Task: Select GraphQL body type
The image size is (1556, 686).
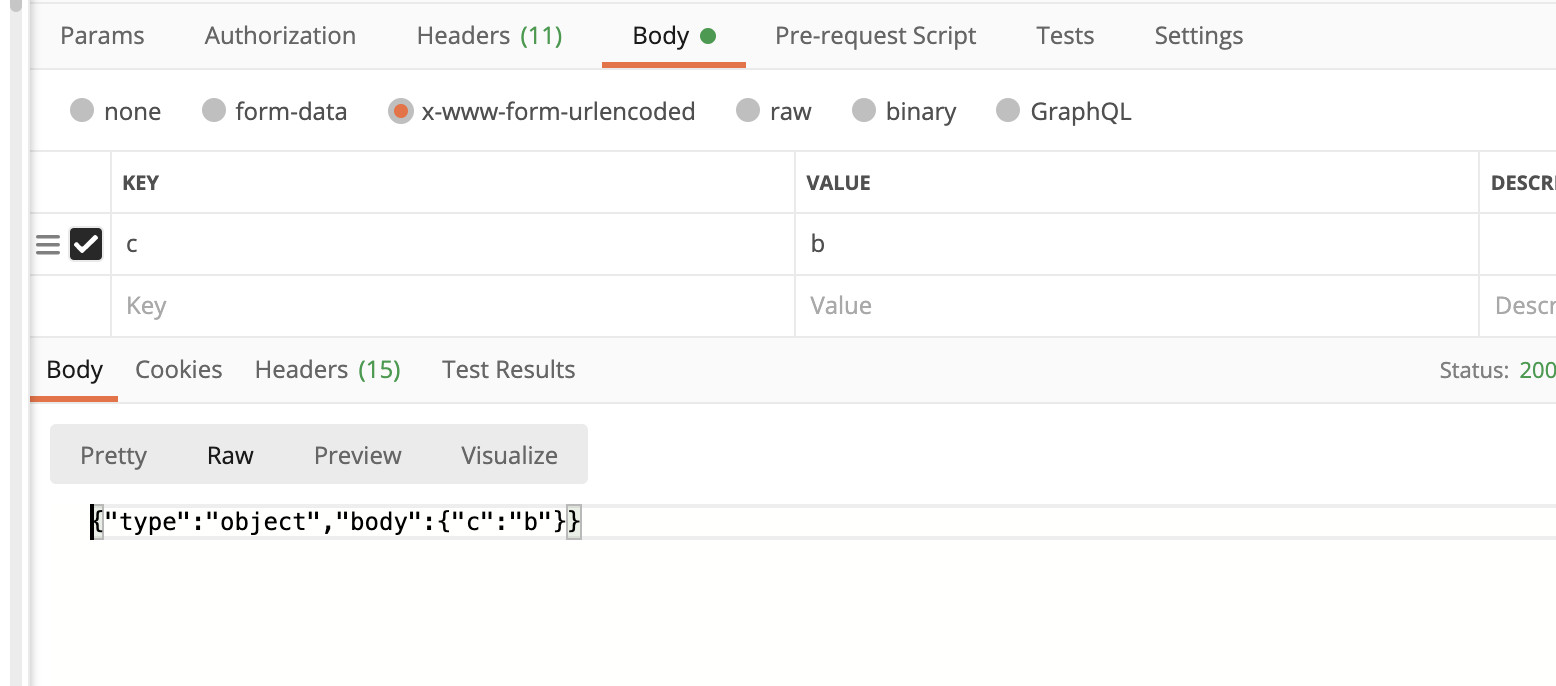Action: pos(1008,111)
